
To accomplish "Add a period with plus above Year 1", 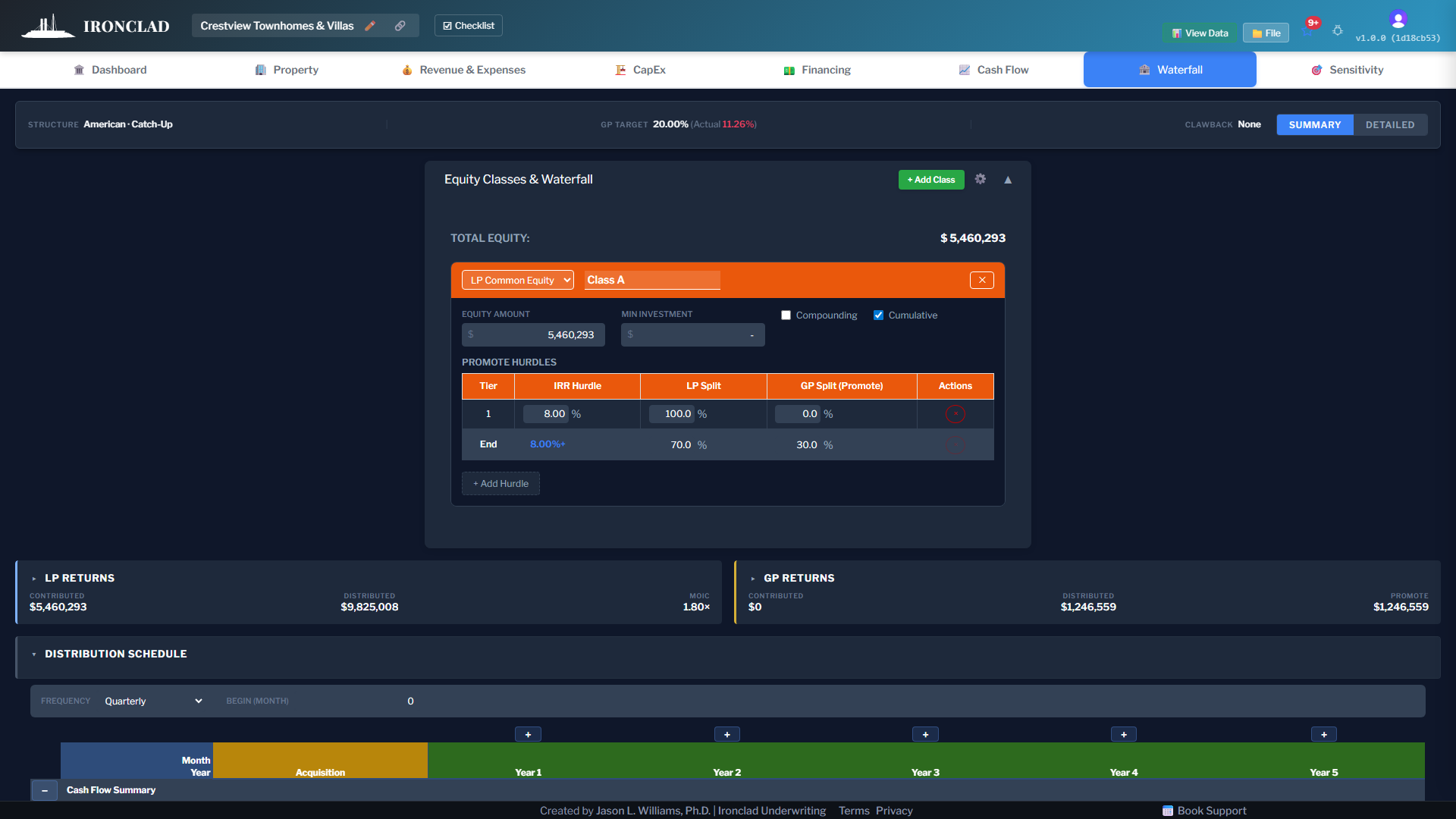I will click(x=528, y=734).
